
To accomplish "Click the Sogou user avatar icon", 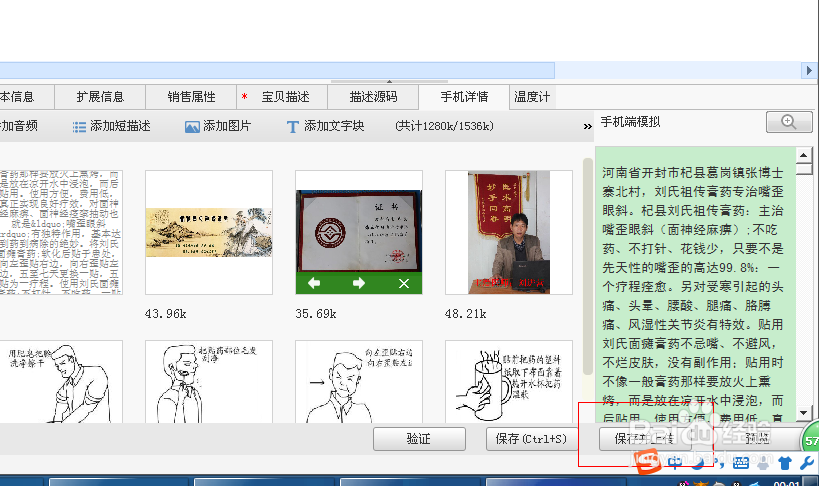I will [763, 463].
